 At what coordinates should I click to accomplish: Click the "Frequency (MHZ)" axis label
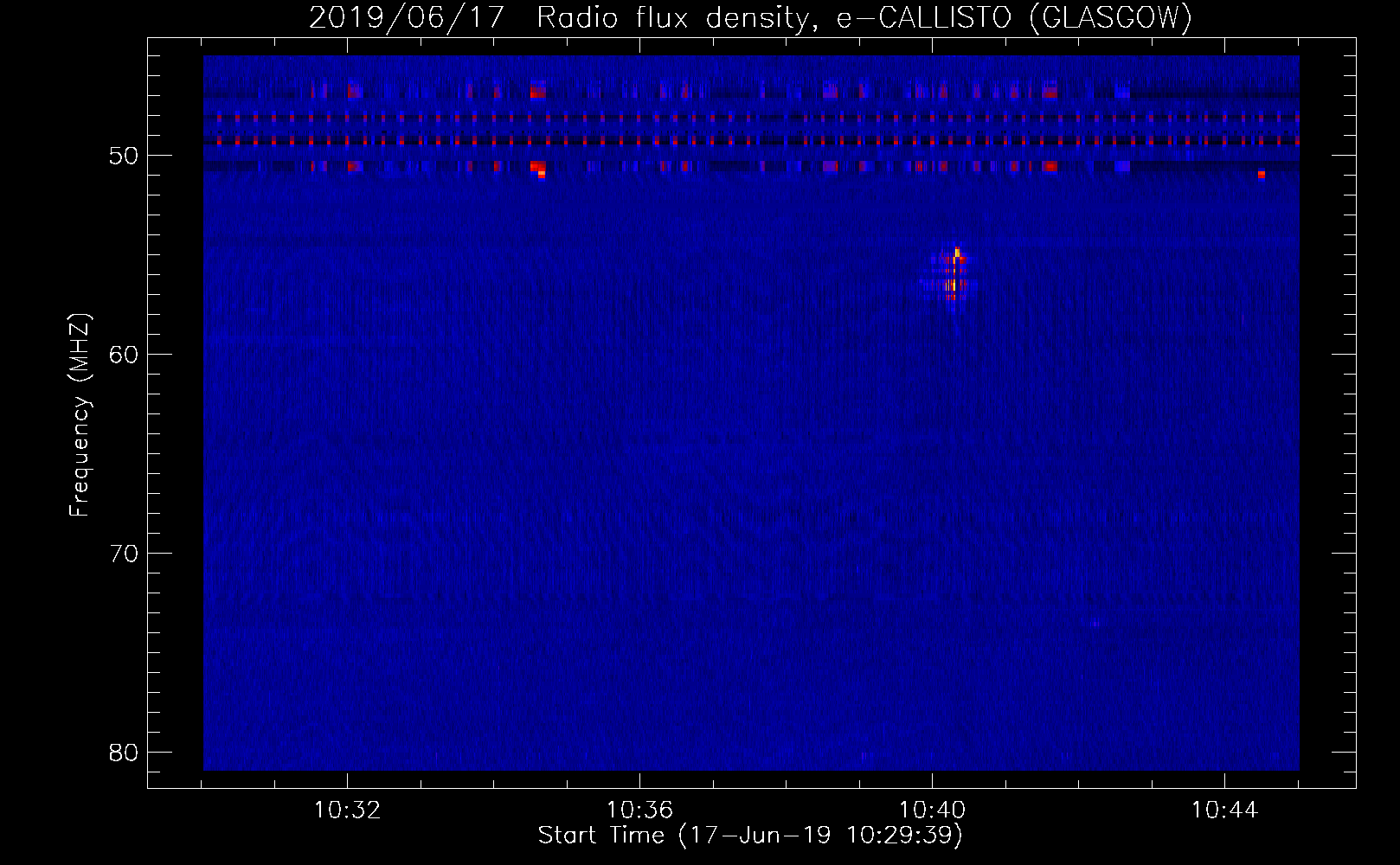tap(79, 415)
